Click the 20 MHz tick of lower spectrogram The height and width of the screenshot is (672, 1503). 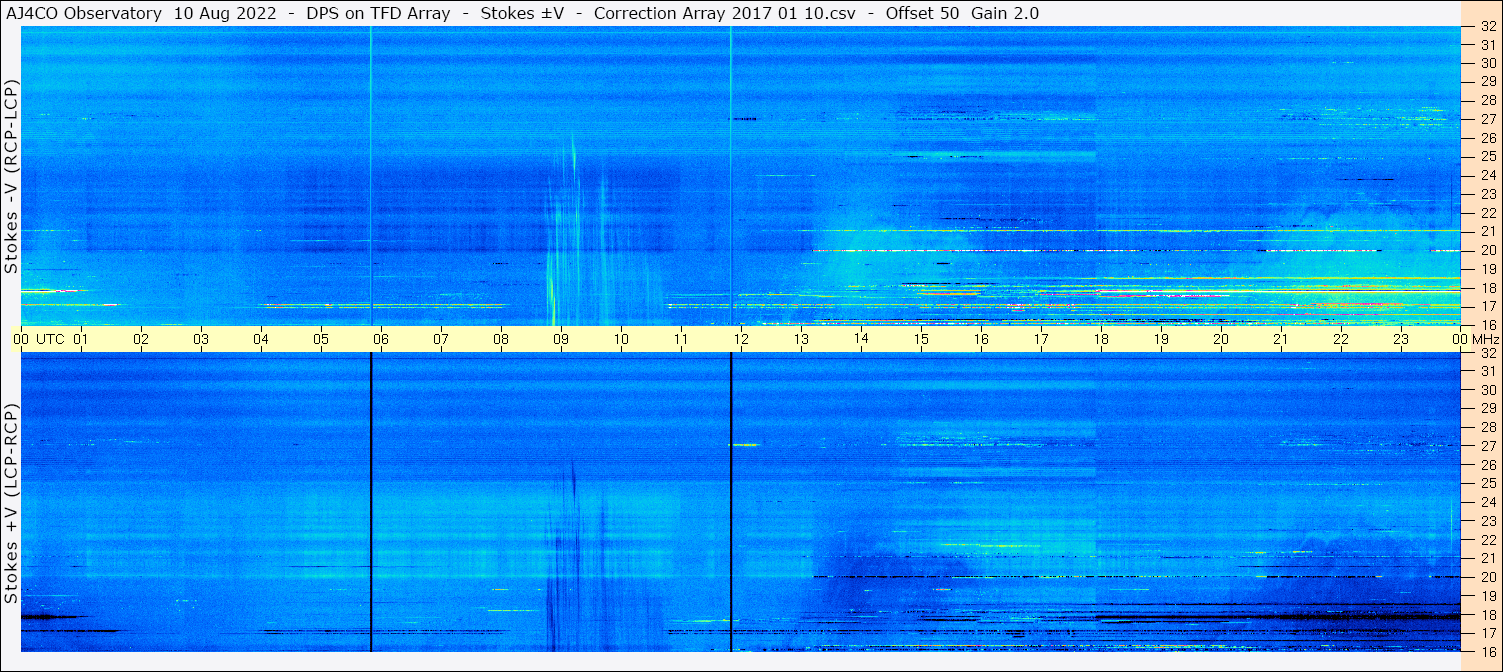(1487, 577)
